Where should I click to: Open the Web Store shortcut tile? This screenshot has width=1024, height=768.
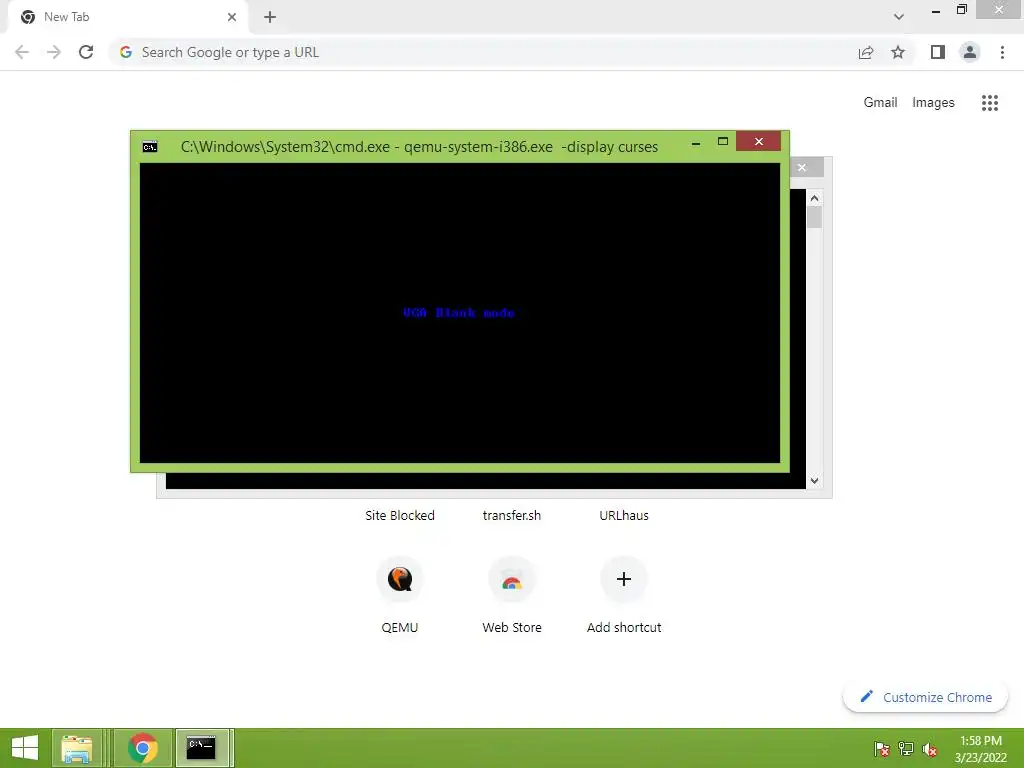point(512,579)
